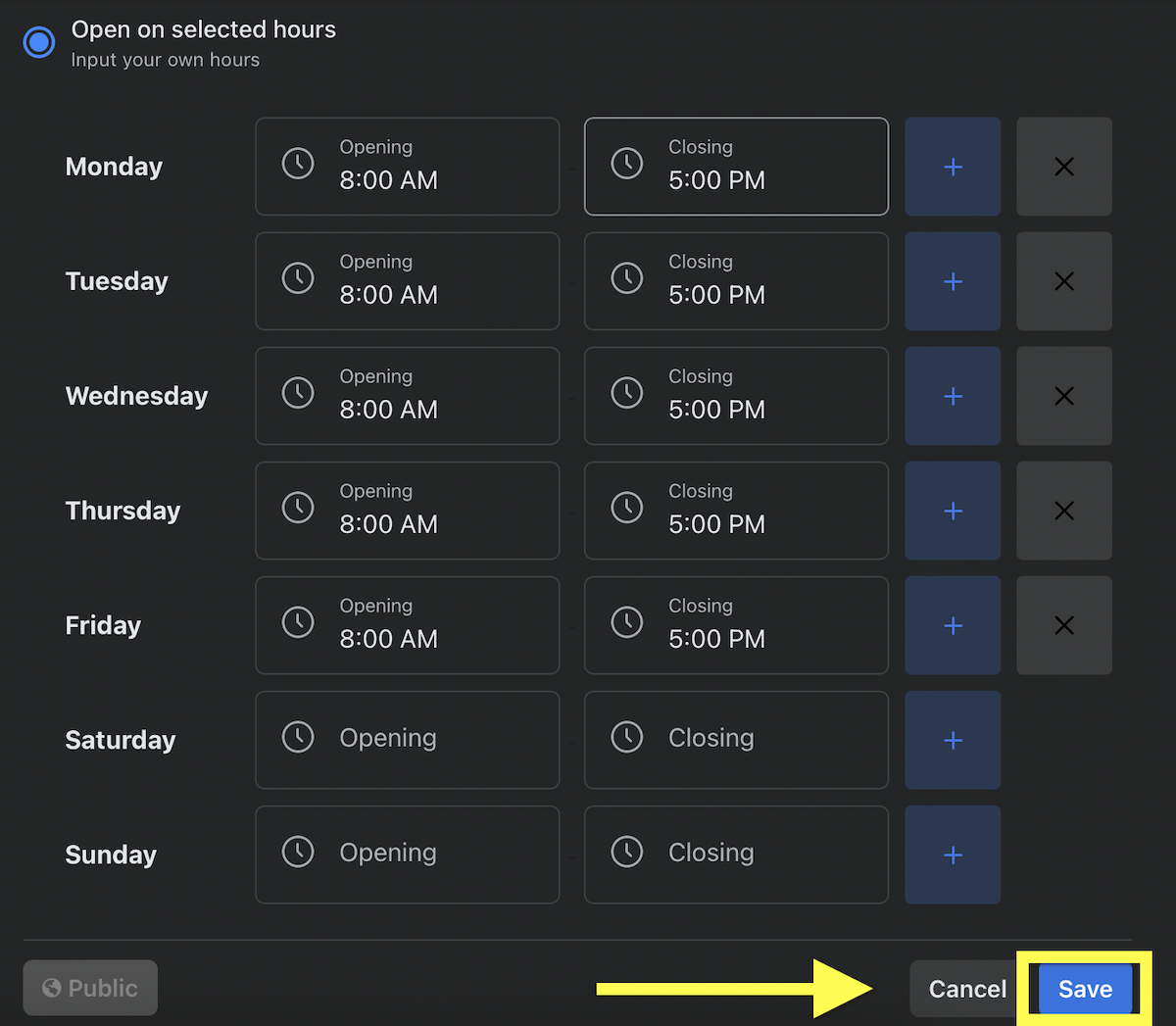Image resolution: width=1176 pixels, height=1026 pixels.
Task: Select the Open on selected hours option
Action: (39, 42)
